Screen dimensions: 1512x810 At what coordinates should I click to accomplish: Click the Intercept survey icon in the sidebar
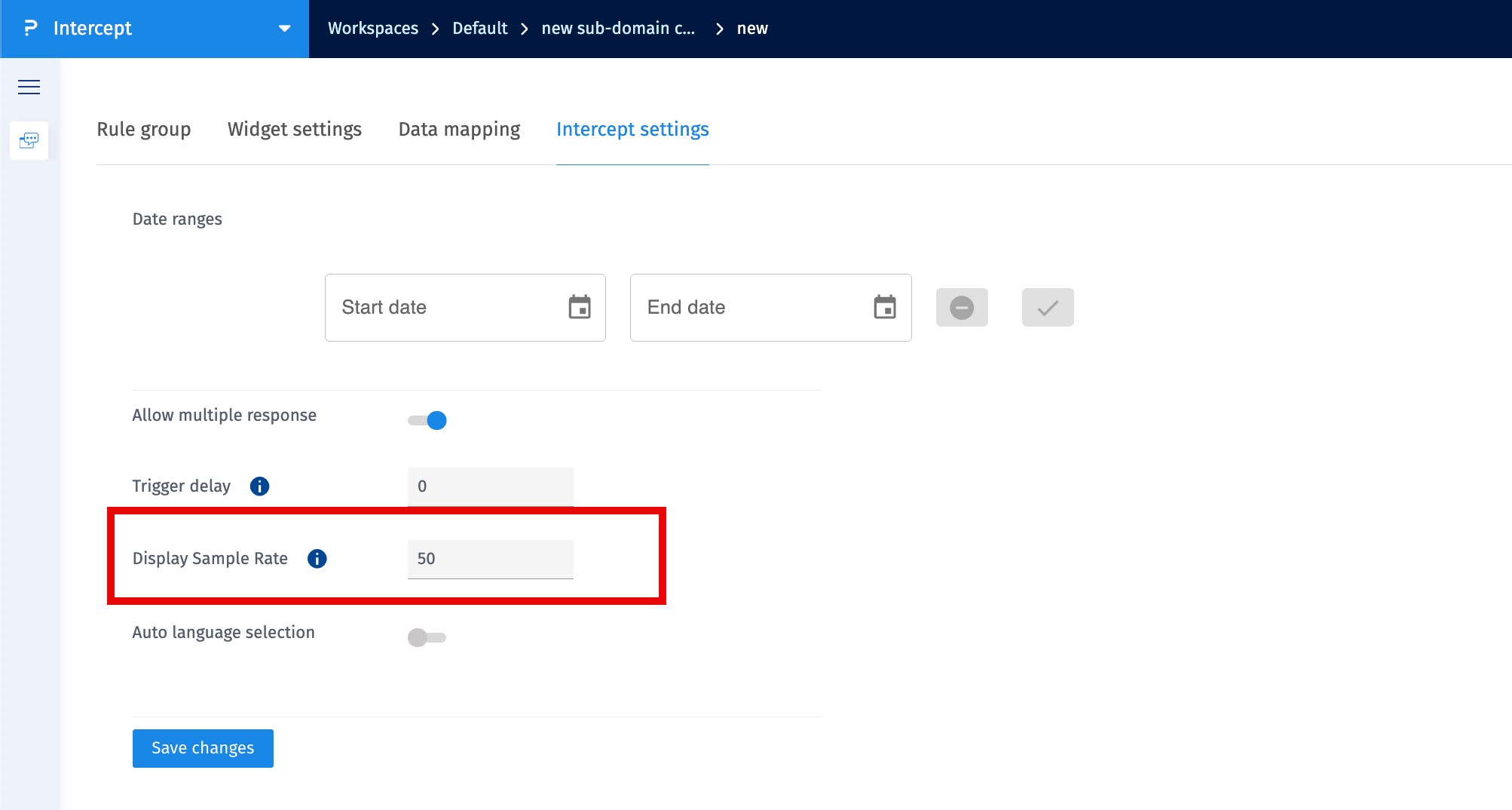click(29, 140)
